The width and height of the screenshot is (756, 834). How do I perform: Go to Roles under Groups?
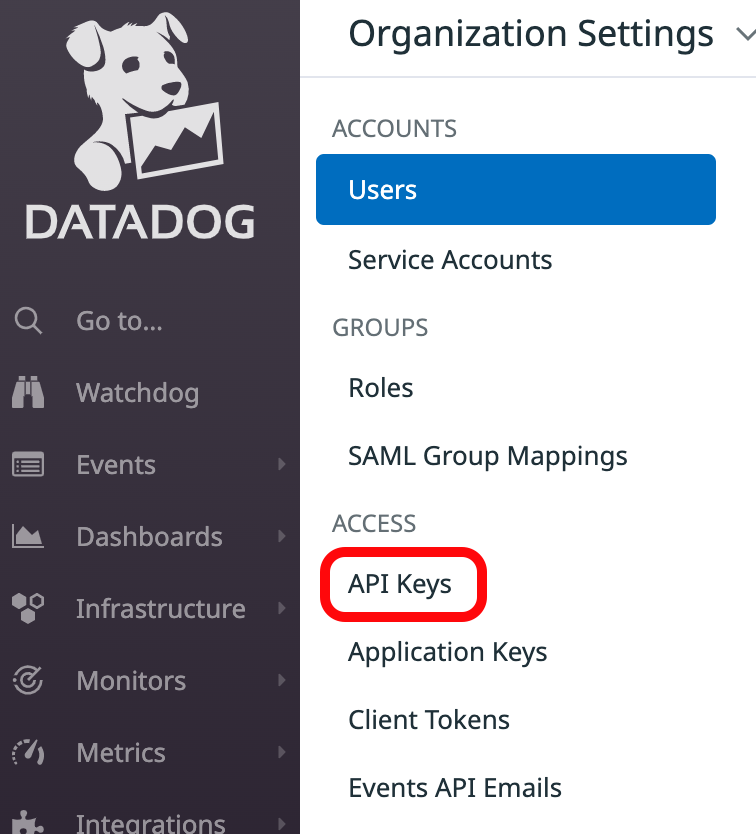click(x=380, y=388)
